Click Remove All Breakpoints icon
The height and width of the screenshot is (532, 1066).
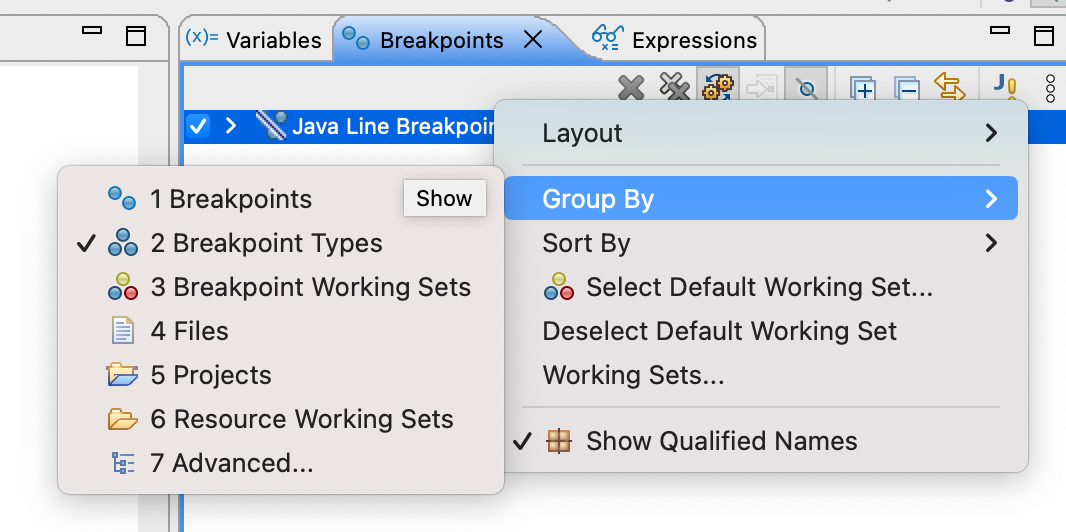tap(675, 88)
